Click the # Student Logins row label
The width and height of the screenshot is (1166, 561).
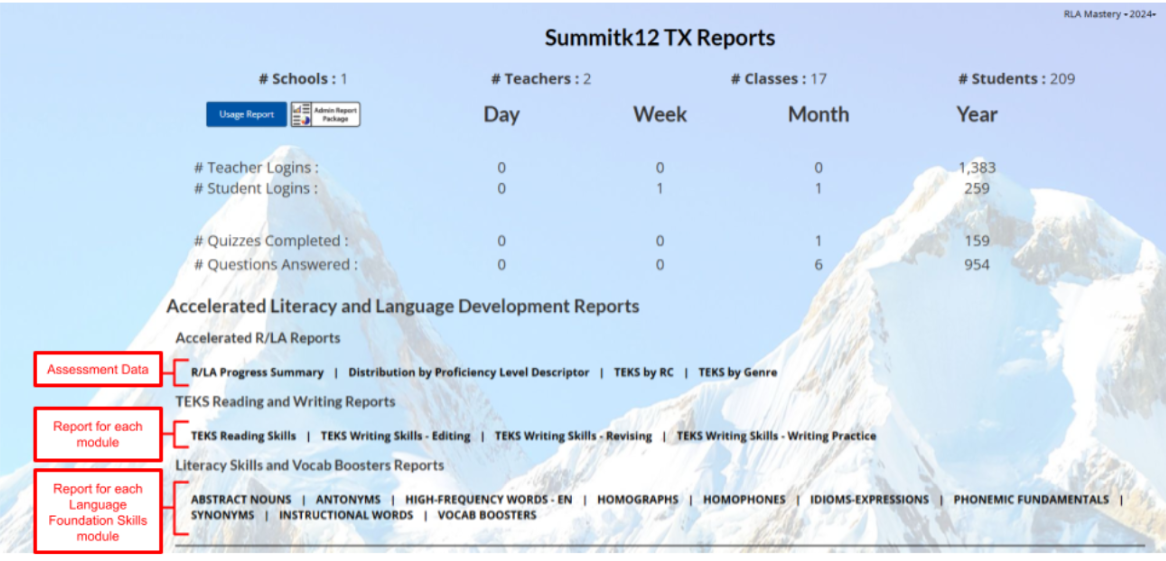click(256, 188)
